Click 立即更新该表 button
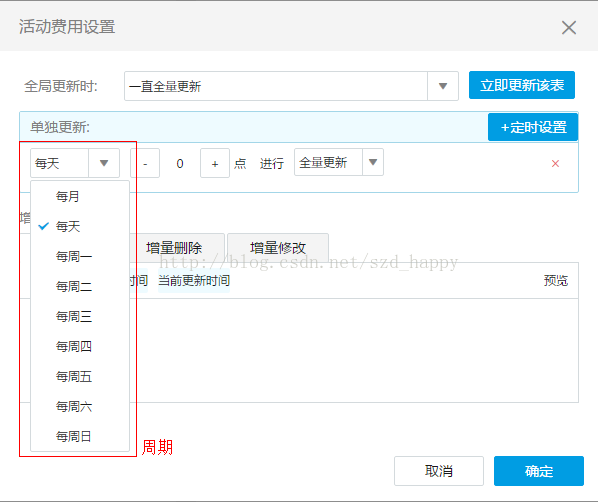The height and width of the screenshot is (502, 598). [x=522, y=85]
